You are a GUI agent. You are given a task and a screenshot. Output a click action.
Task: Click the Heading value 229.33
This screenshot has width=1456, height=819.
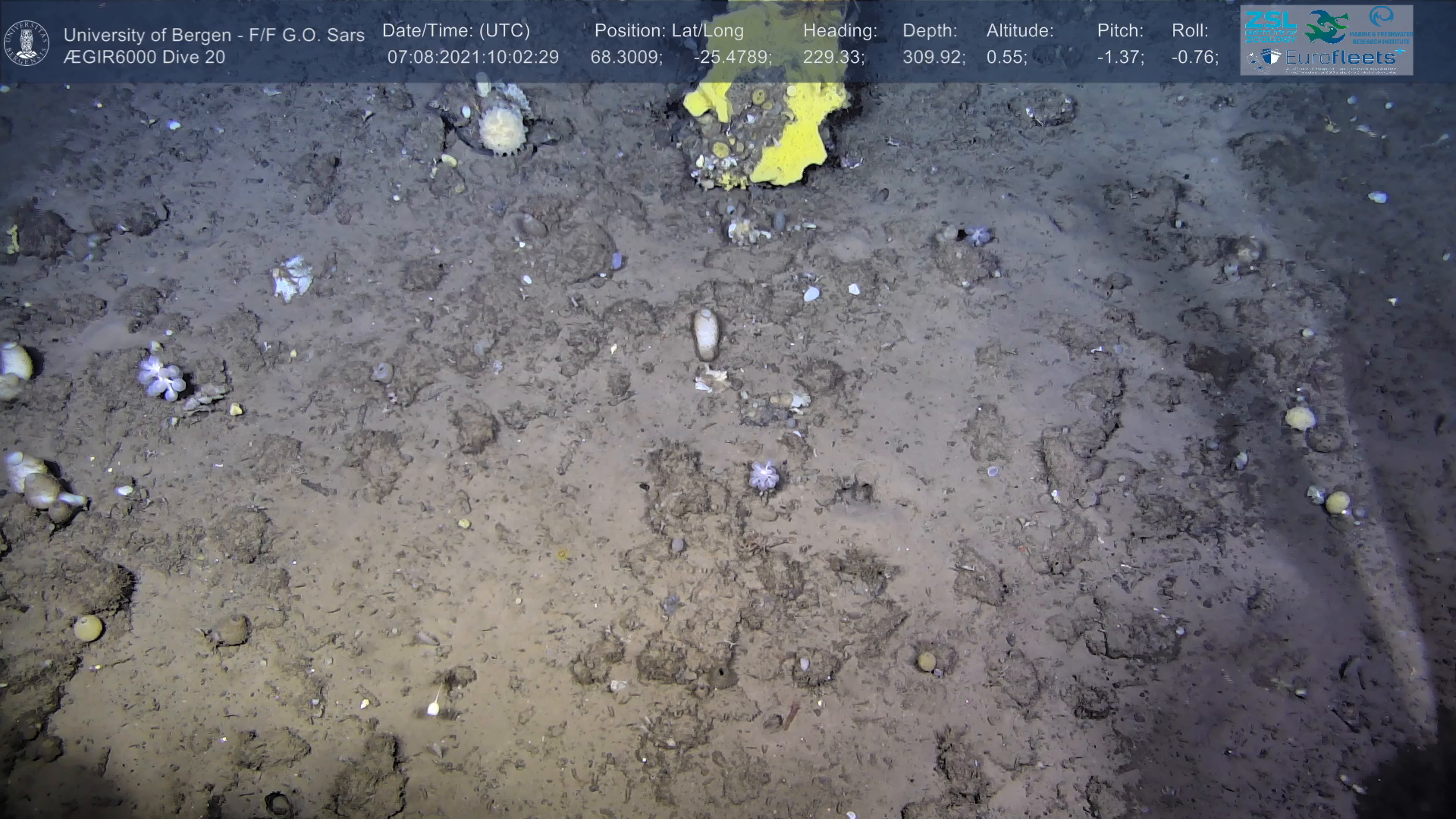click(x=833, y=58)
